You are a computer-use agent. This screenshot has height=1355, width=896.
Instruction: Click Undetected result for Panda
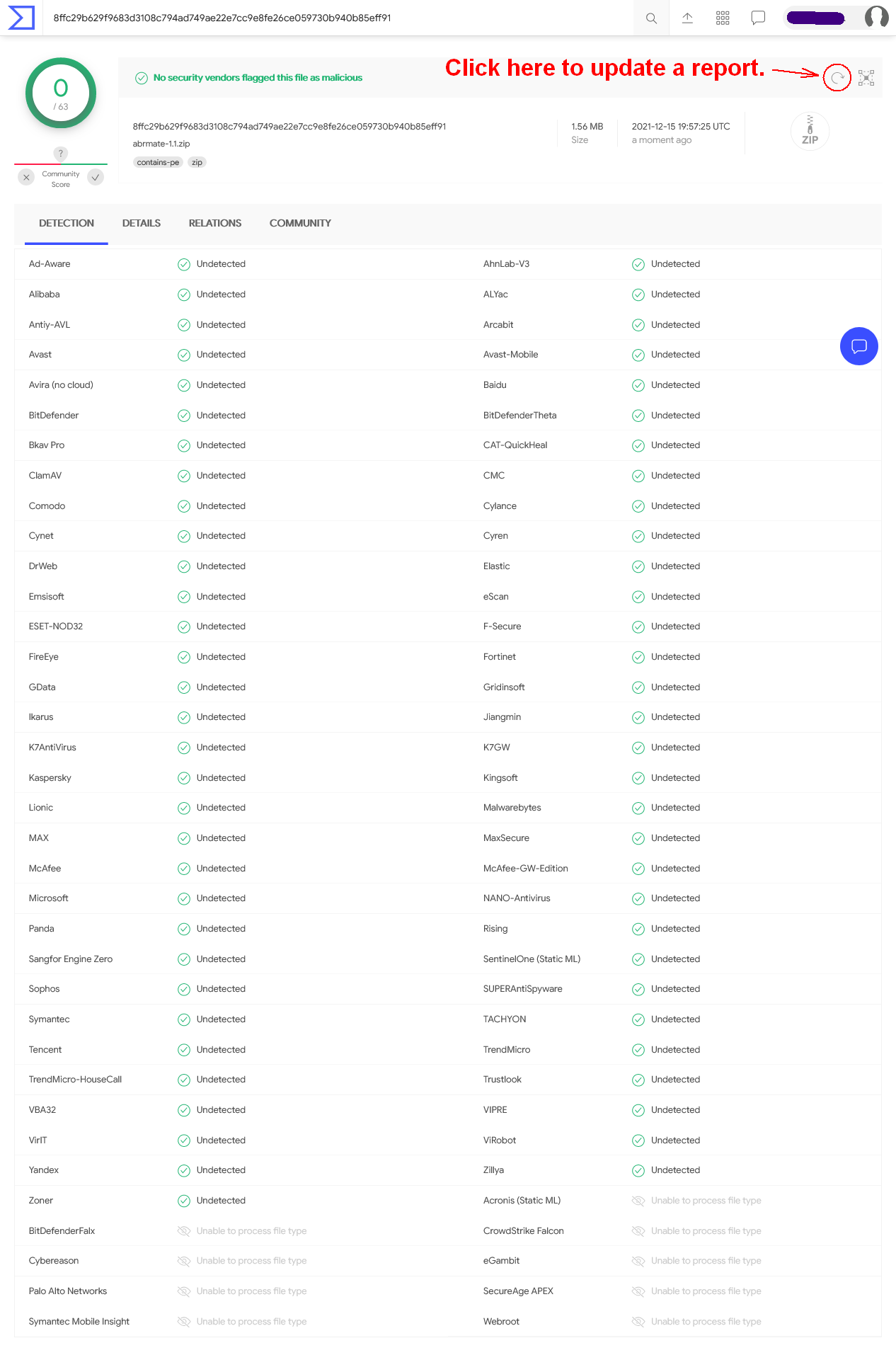(221, 929)
